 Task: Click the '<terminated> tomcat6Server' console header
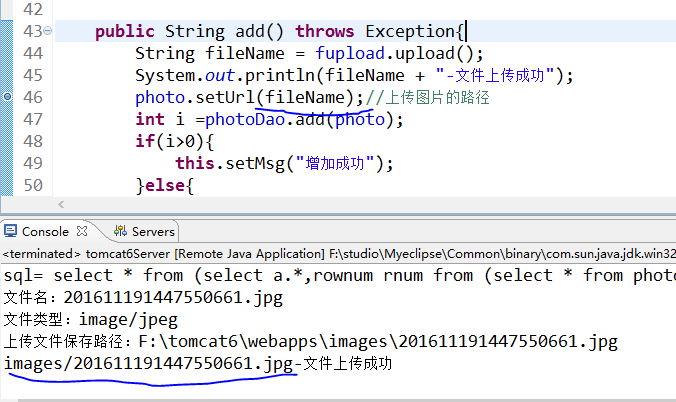338,254
